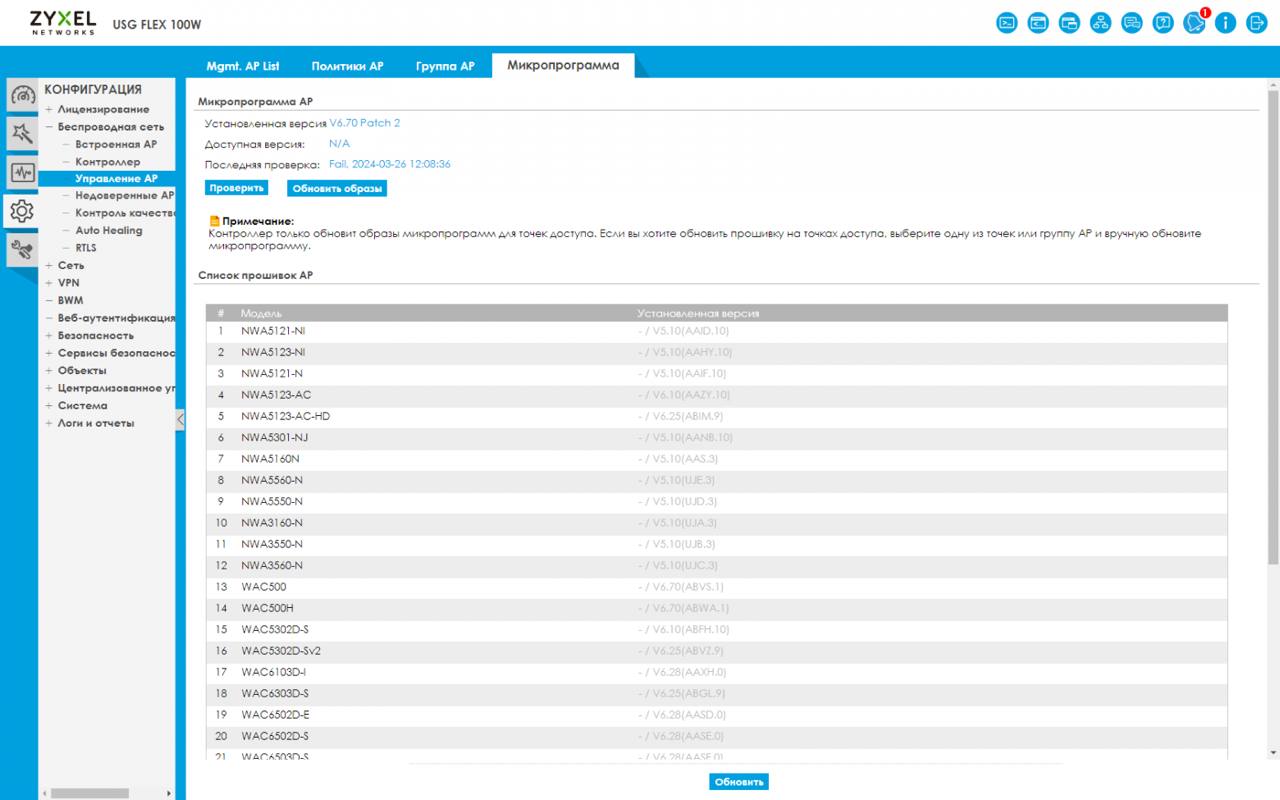This screenshot has width=1280, height=800.
Task: Collapse the navigation panel with the arrow handle
Action: tap(180, 420)
